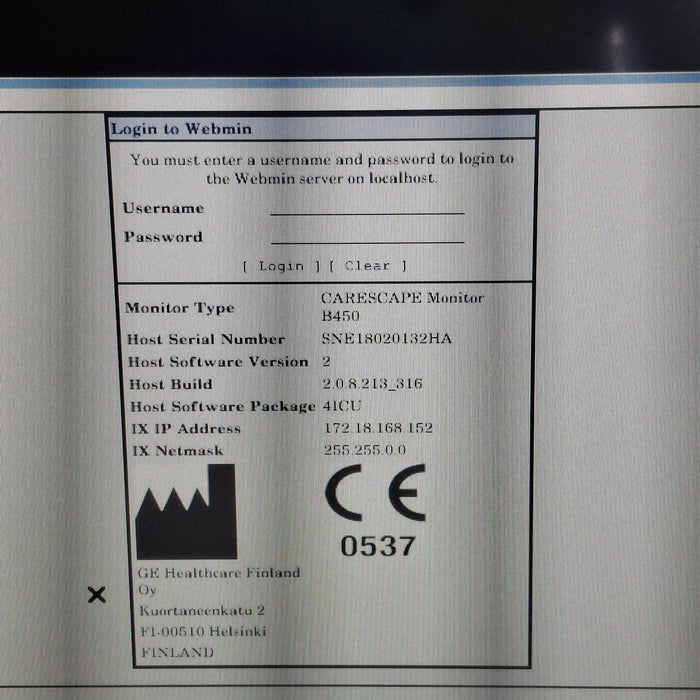Click the Clear button
700x700 pixels.
click(x=368, y=266)
